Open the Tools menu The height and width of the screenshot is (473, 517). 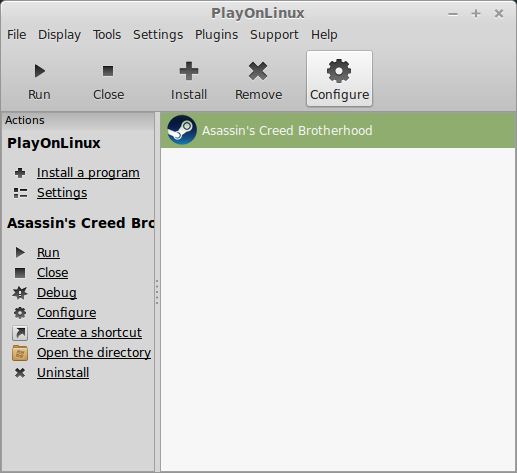click(107, 35)
